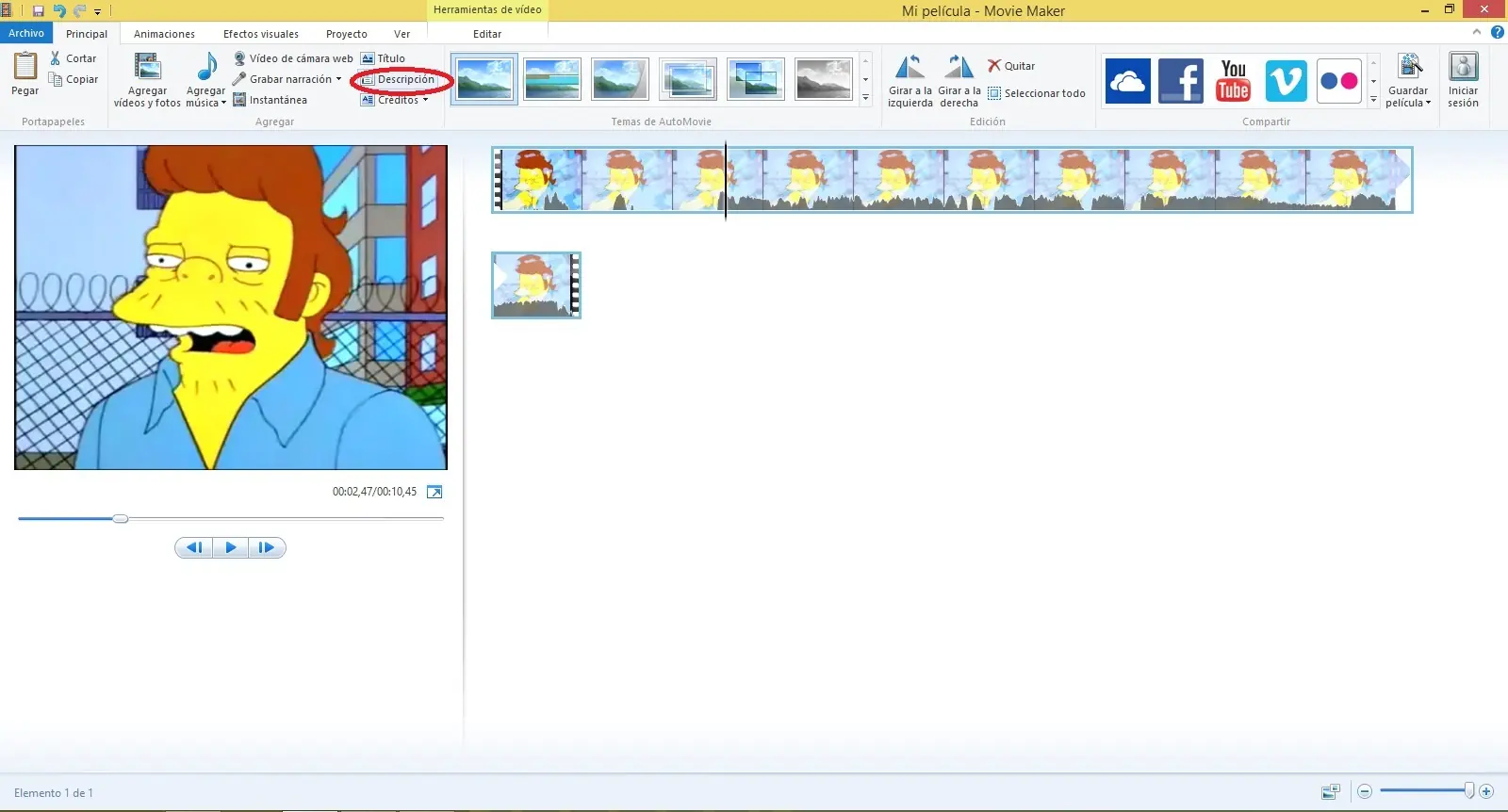1508x812 pixels.
Task: Select the highlighted first AutoMovie theme
Action: (484, 79)
